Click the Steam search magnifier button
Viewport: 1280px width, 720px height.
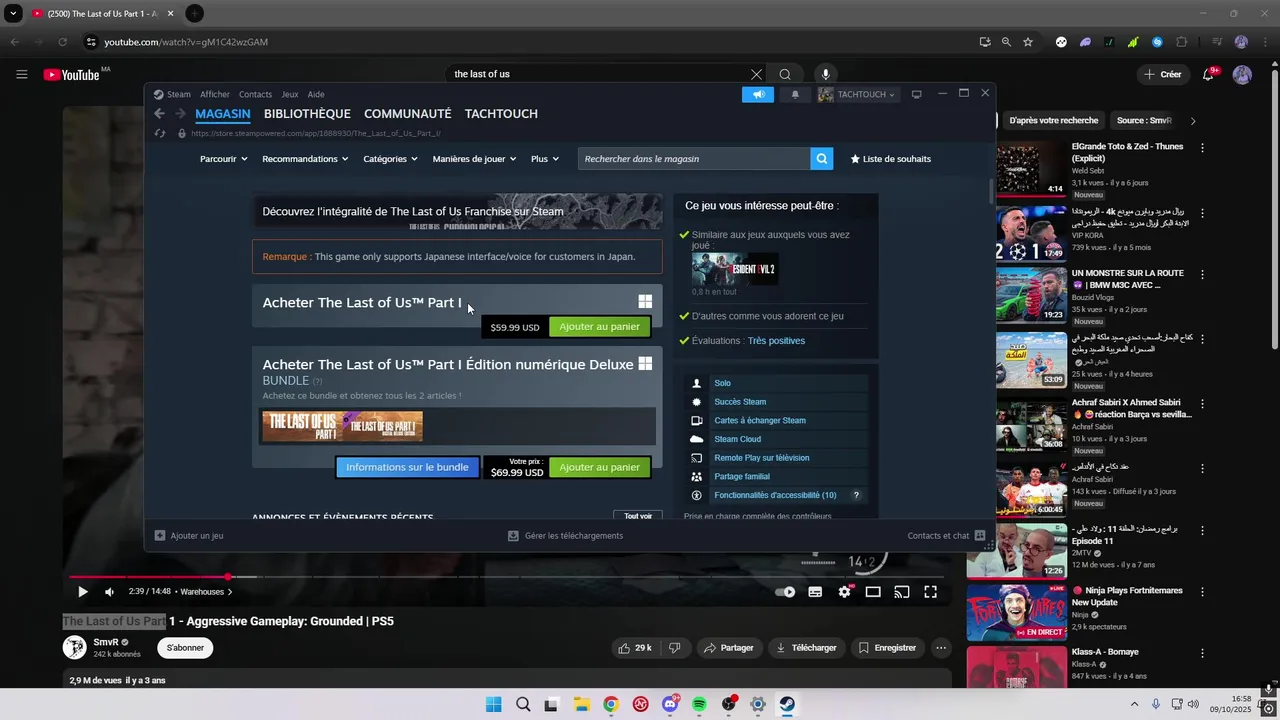coord(821,159)
